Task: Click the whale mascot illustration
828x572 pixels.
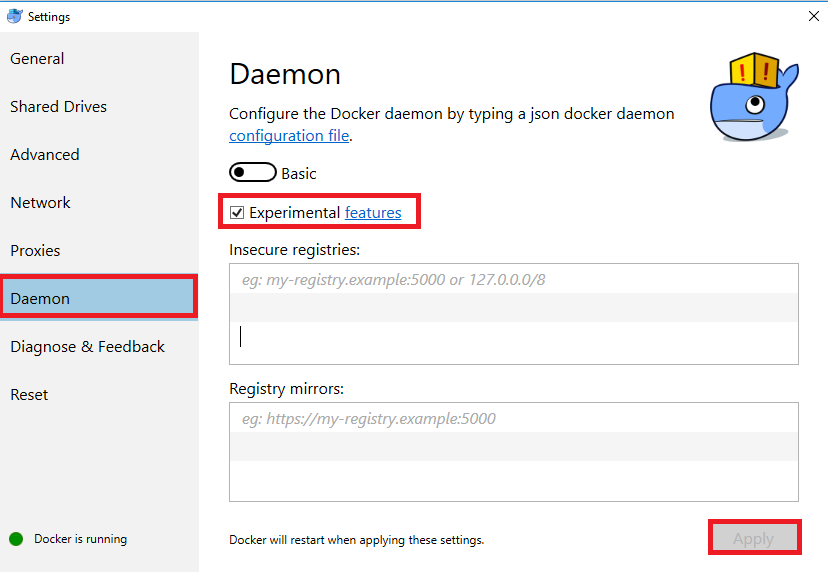Action: (x=754, y=97)
